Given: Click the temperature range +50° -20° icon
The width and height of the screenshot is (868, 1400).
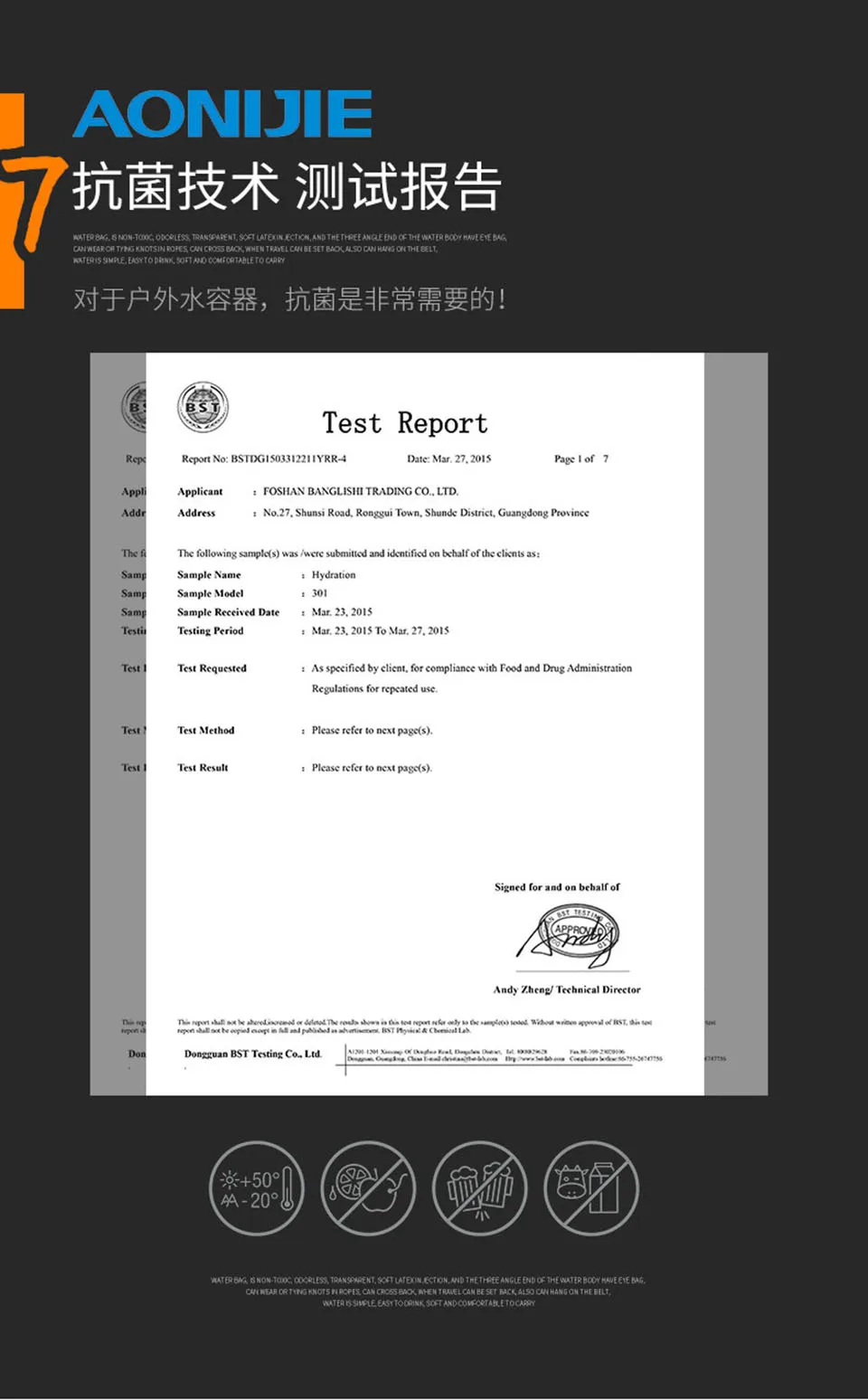Looking at the screenshot, I should (x=257, y=1187).
